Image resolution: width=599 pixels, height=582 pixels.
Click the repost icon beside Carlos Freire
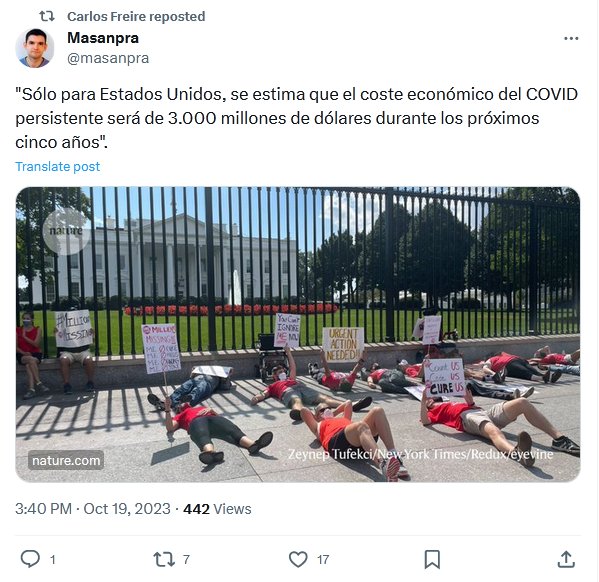(47, 16)
